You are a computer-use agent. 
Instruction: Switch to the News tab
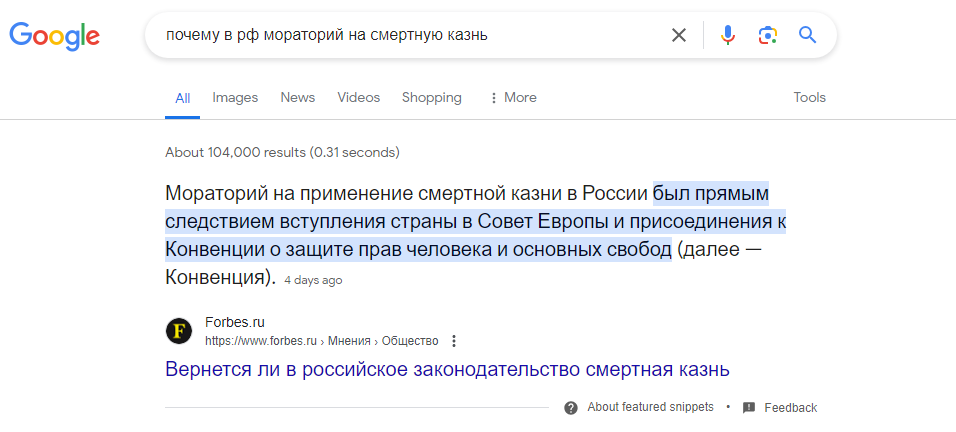[x=298, y=97]
